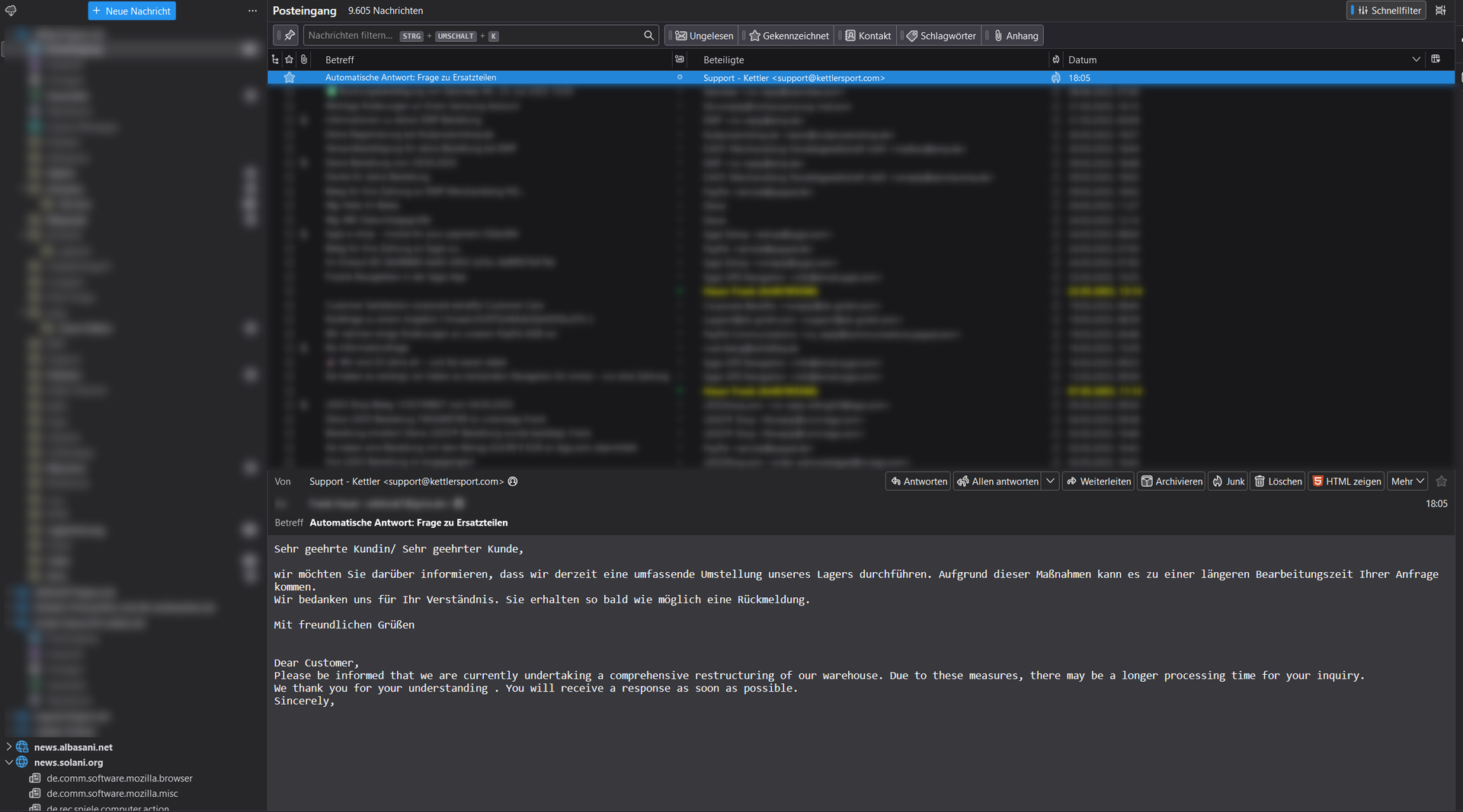Image resolution: width=1463 pixels, height=812 pixels.
Task: Expand the Mehr actions menu
Action: [x=1407, y=481]
